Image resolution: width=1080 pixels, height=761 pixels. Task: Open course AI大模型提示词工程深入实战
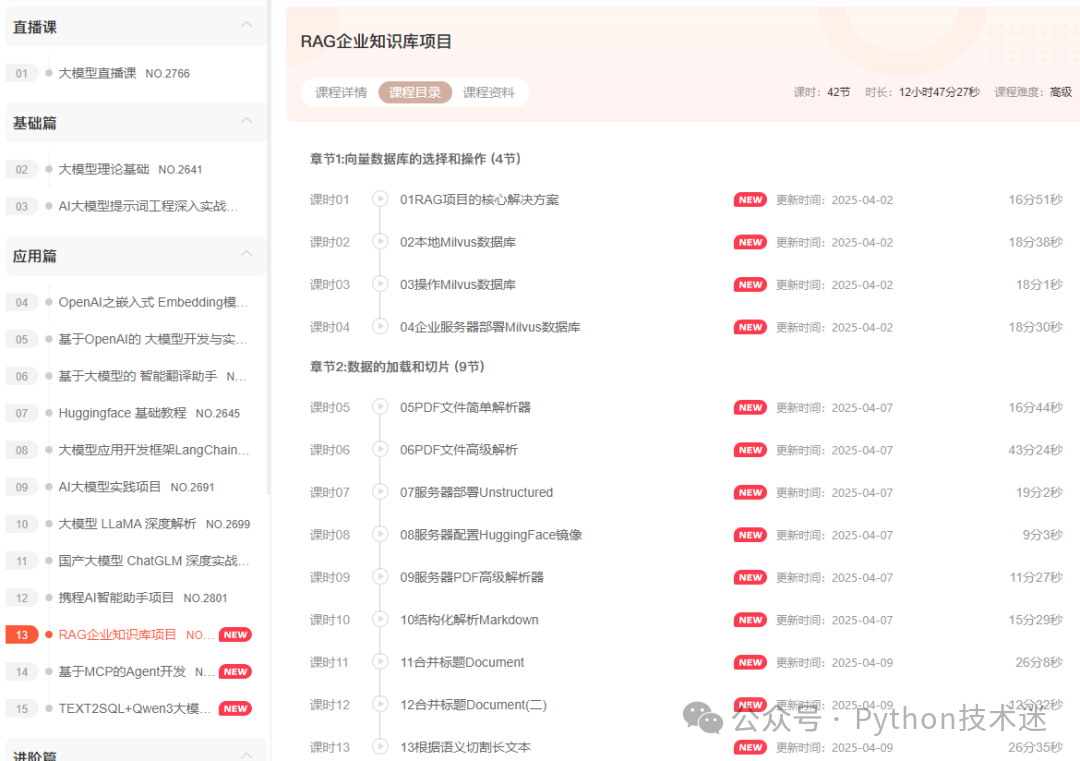point(148,206)
